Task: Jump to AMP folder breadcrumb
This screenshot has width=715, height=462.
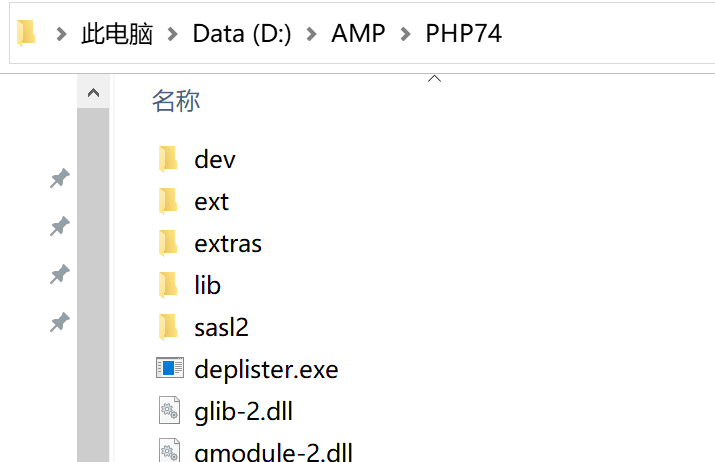Action: tap(358, 34)
